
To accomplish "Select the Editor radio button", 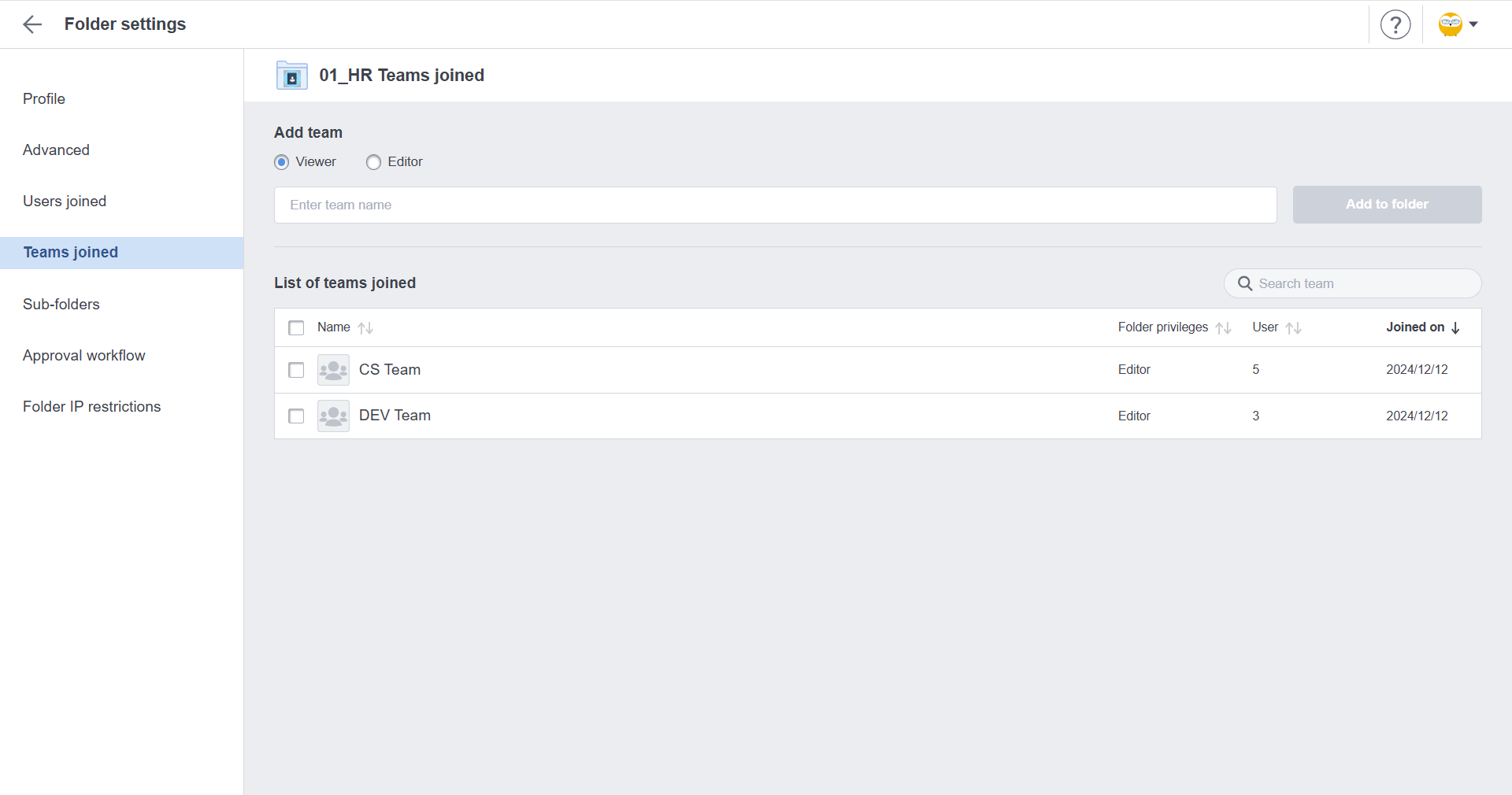I will [x=373, y=162].
